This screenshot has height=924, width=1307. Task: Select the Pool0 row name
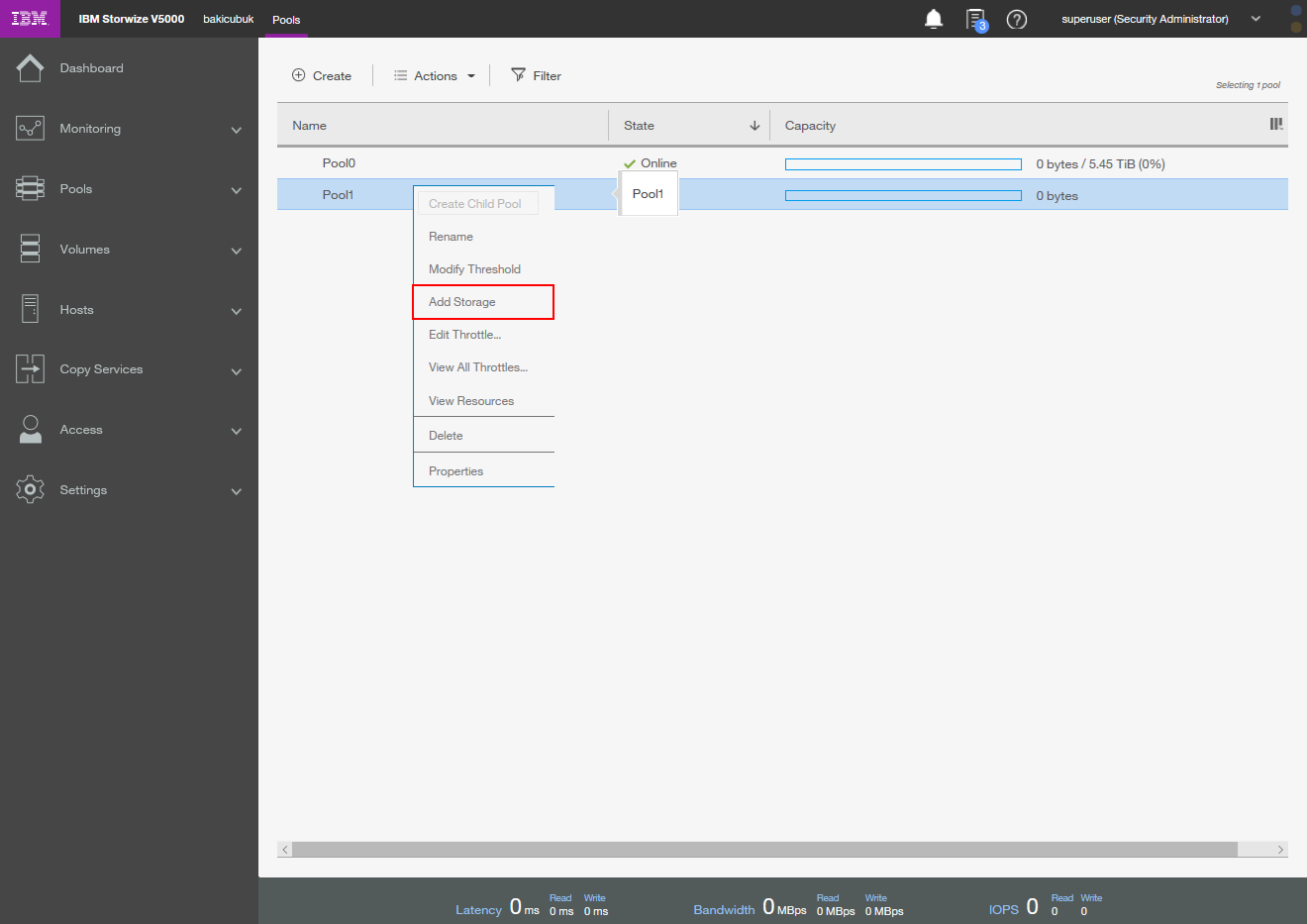point(339,163)
